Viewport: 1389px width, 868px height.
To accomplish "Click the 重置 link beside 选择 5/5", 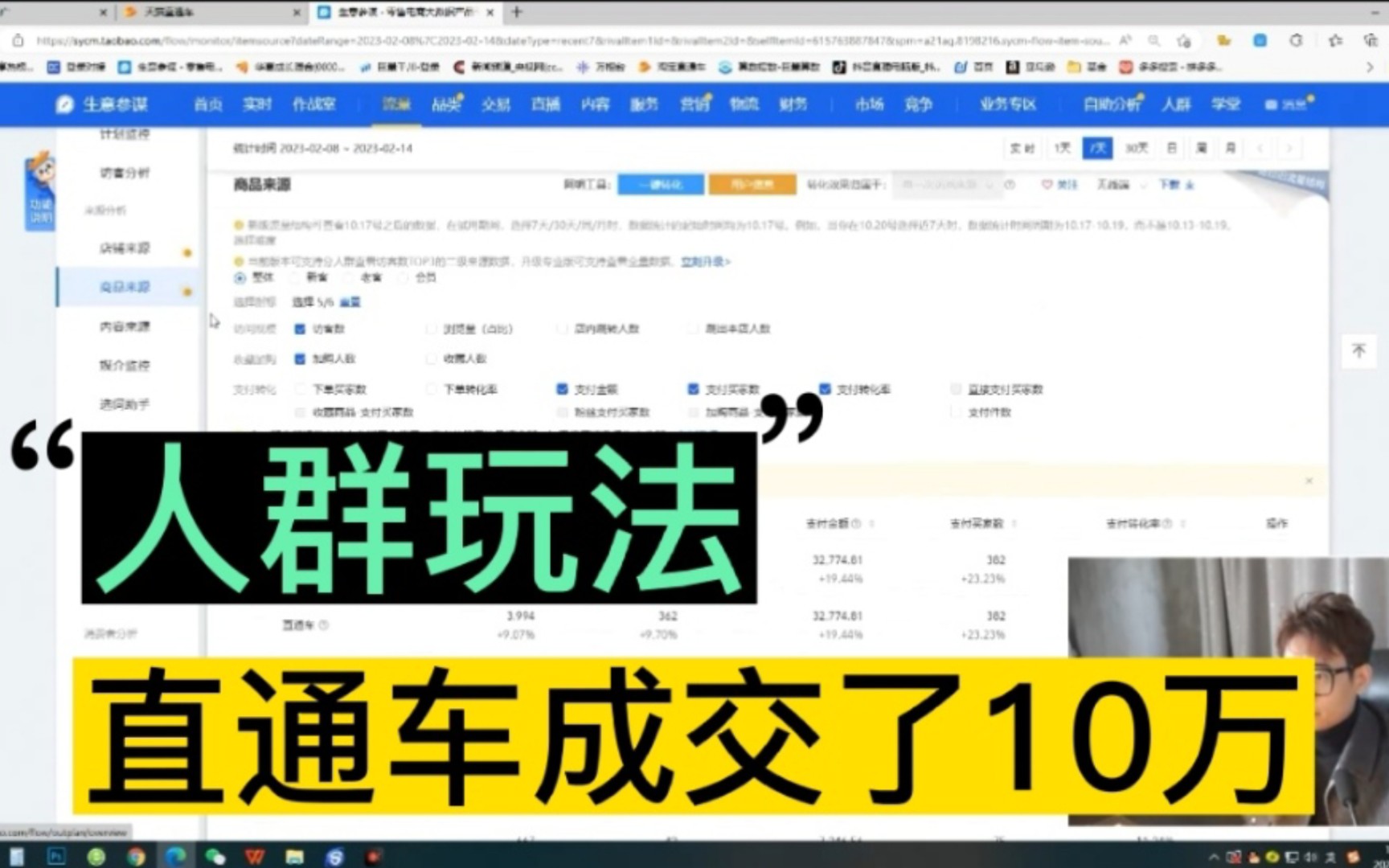I will click(350, 302).
